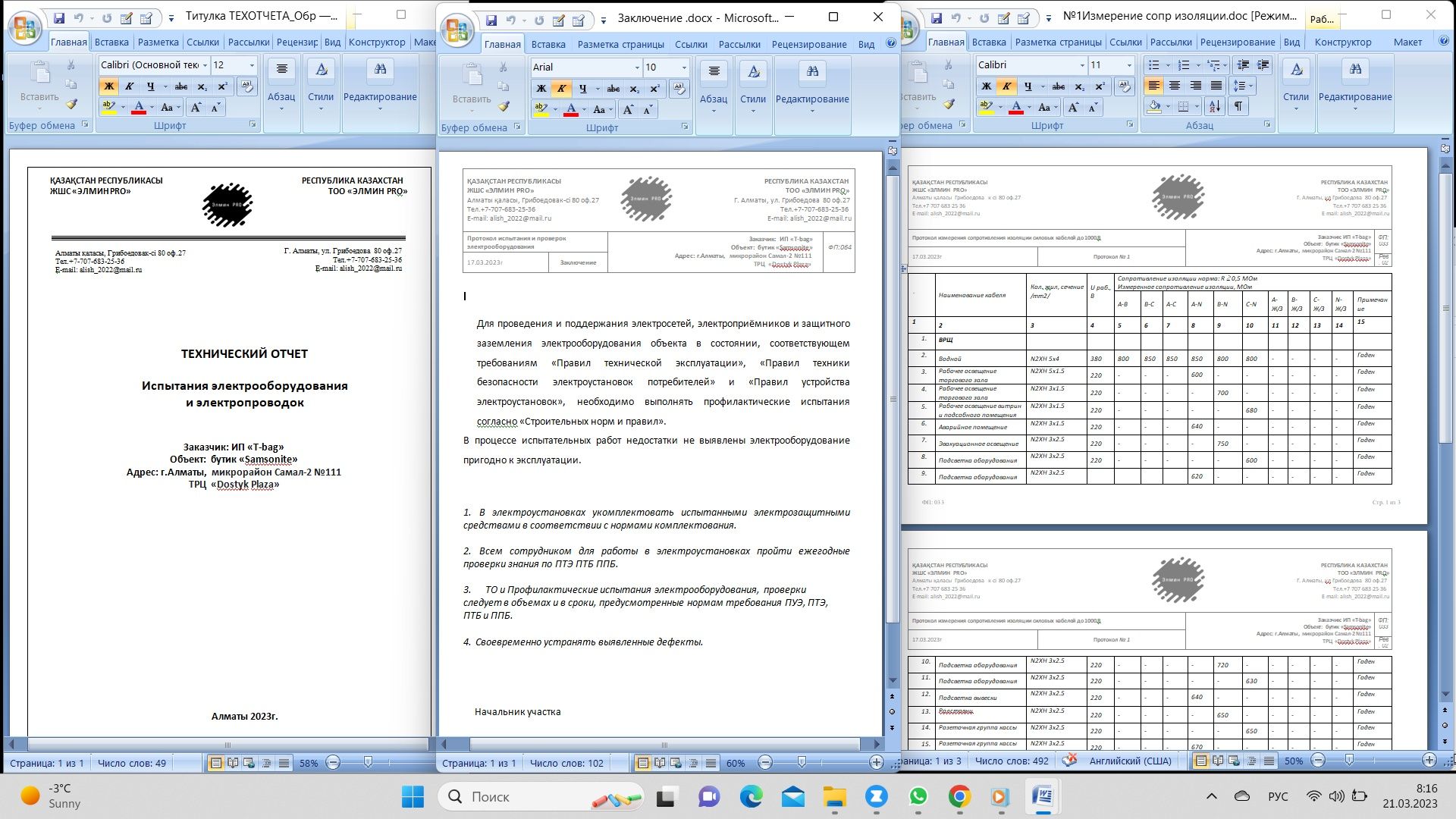Toggle Bold in the Титулка window
Image resolution: width=1456 pixels, height=819 pixels.
click(x=108, y=86)
